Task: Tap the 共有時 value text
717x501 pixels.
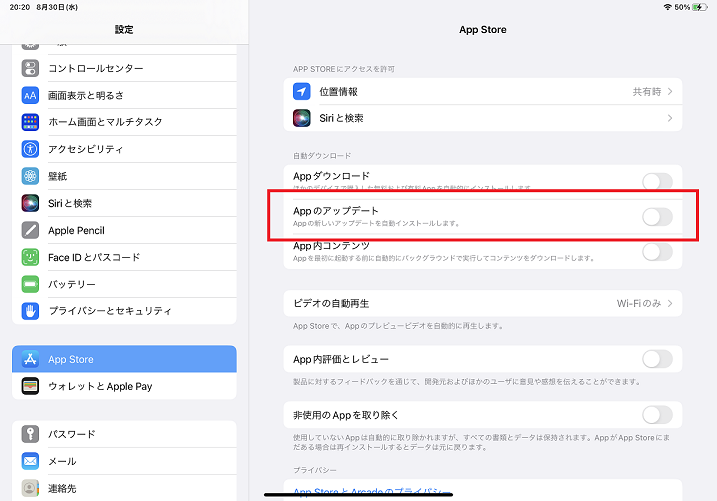Action: 647,92
